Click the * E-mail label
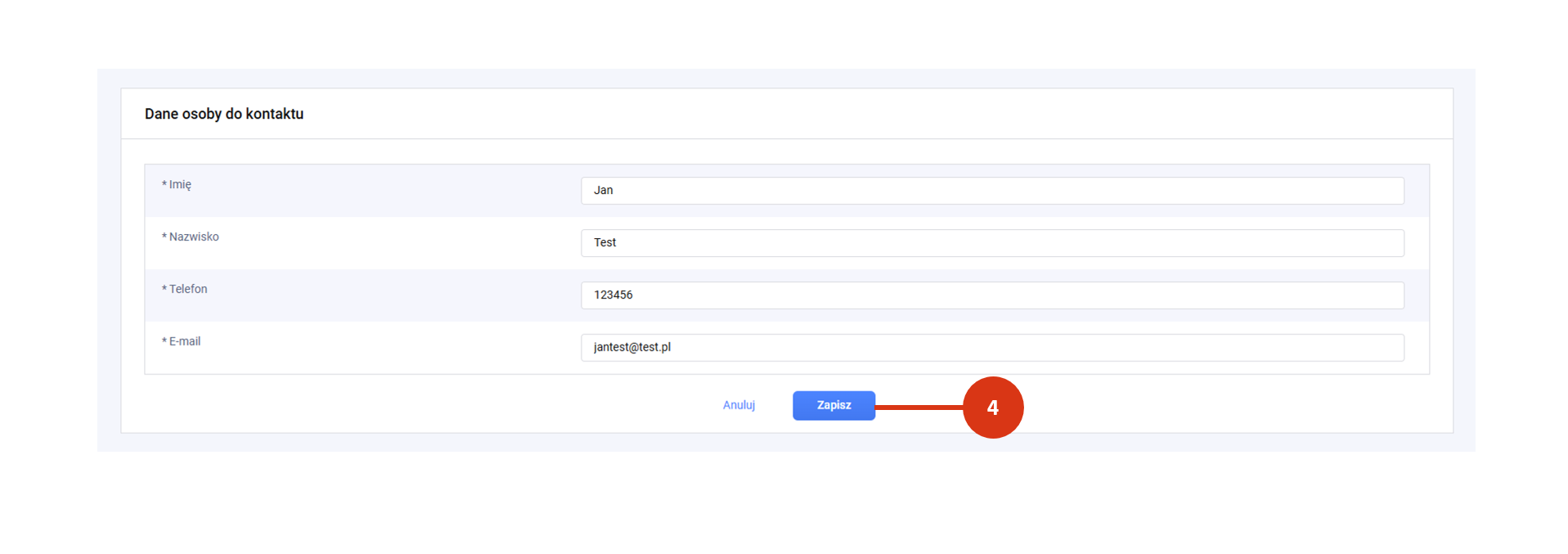This screenshot has width=1568, height=554. click(x=181, y=341)
